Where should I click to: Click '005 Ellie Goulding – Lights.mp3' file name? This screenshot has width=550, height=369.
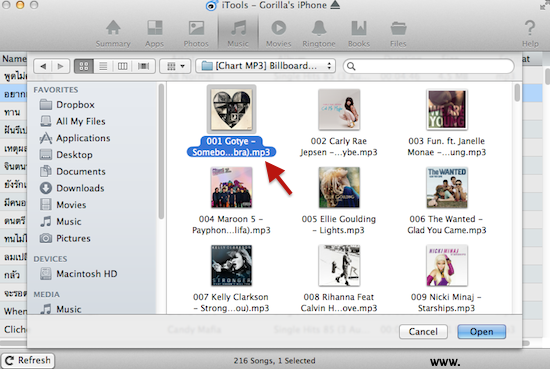[339, 224]
